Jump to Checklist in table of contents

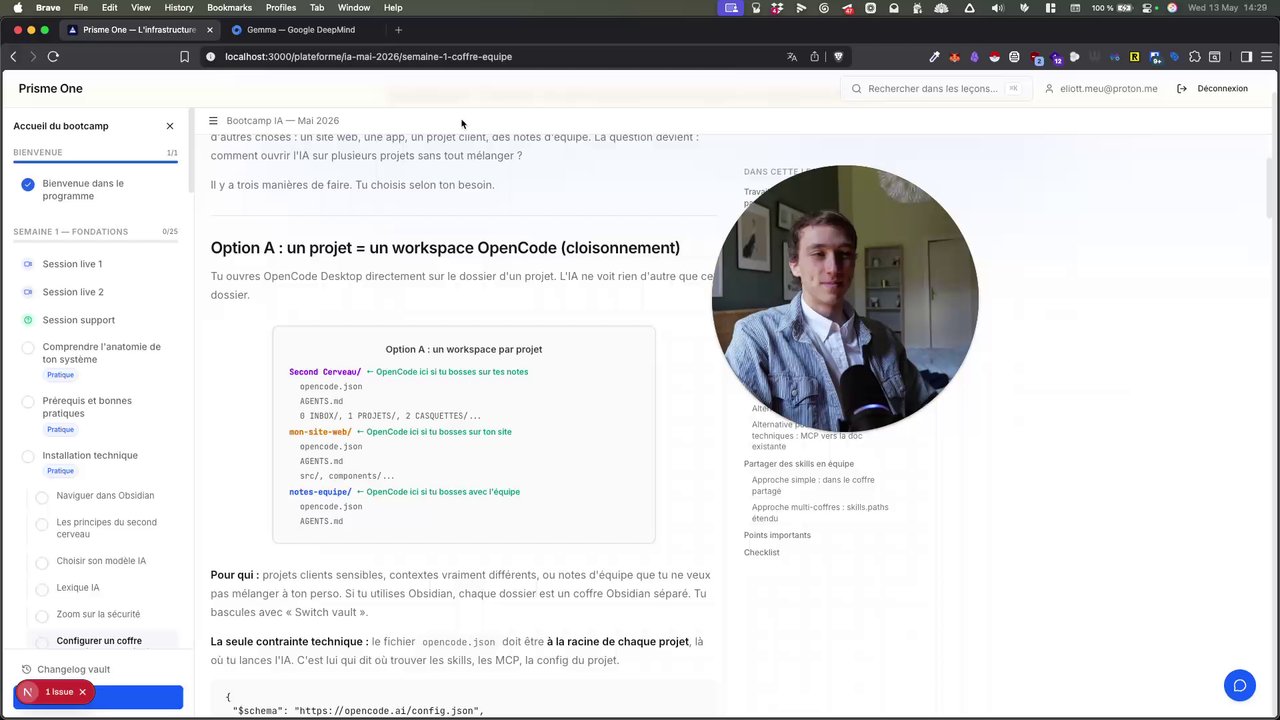[x=761, y=552]
